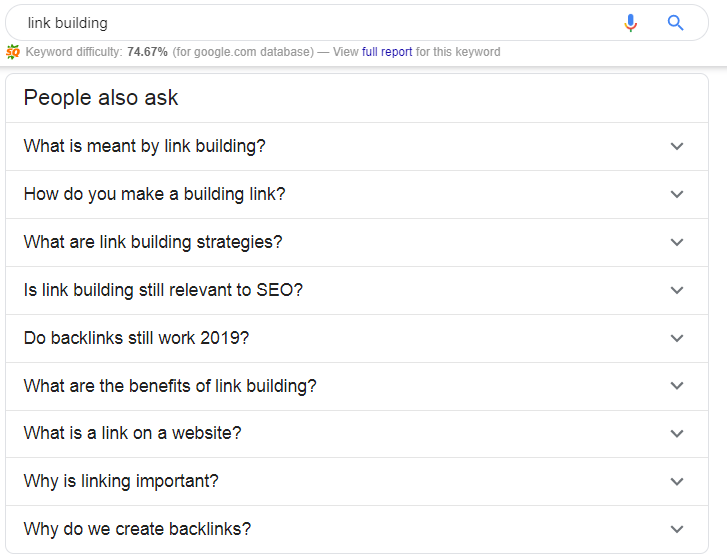Click the blue magnifying glass search icon

click(x=676, y=23)
